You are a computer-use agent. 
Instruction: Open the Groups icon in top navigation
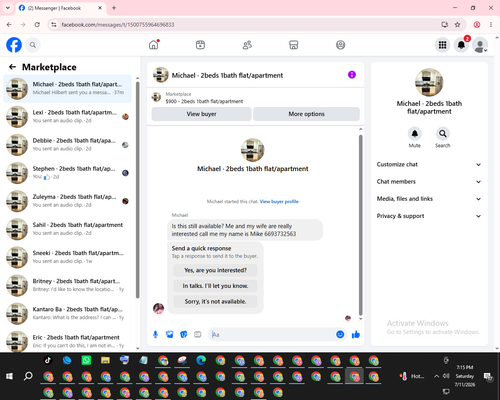[x=340, y=45]
